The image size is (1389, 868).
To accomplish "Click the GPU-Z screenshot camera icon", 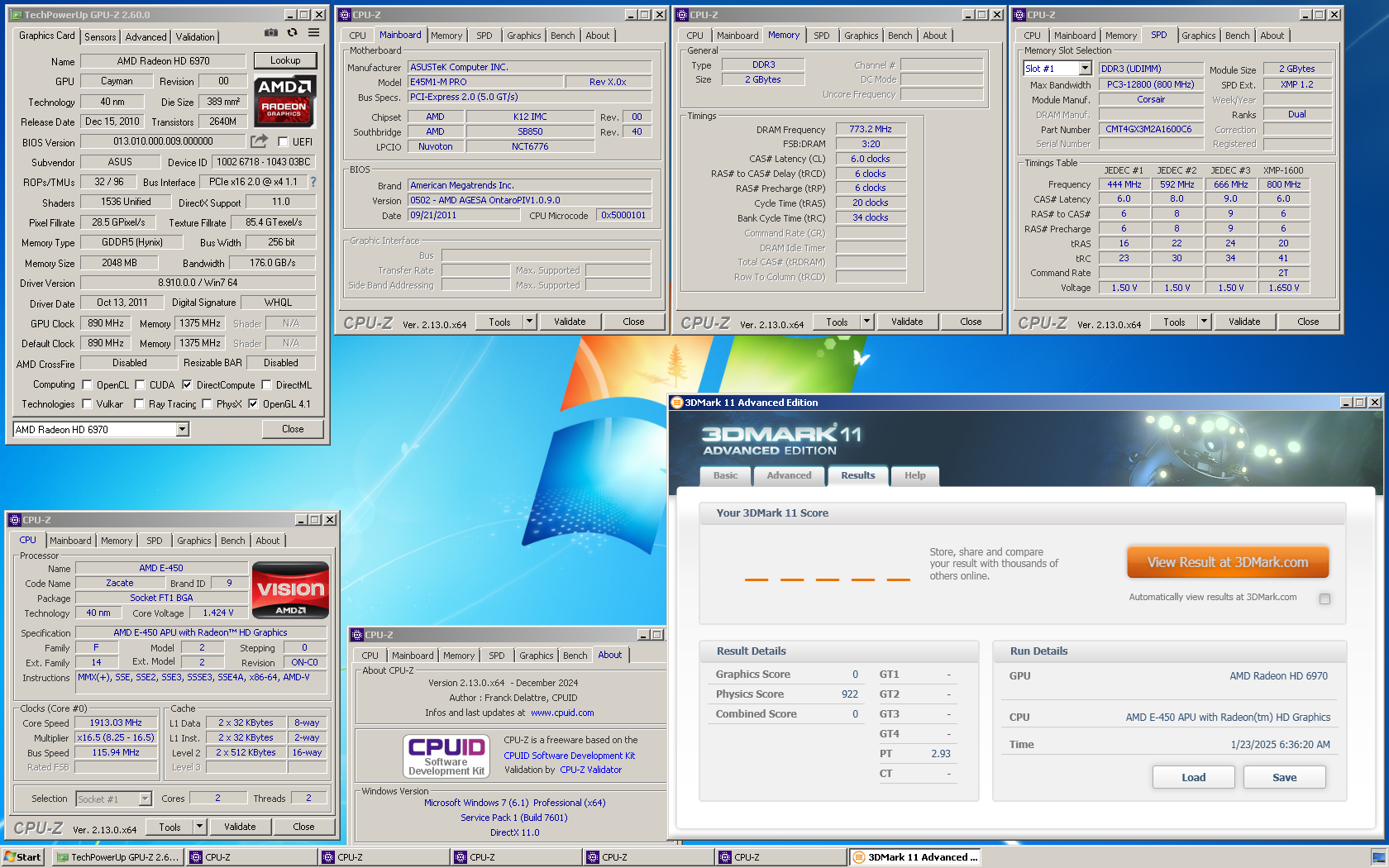I will (x=270, y=33).
